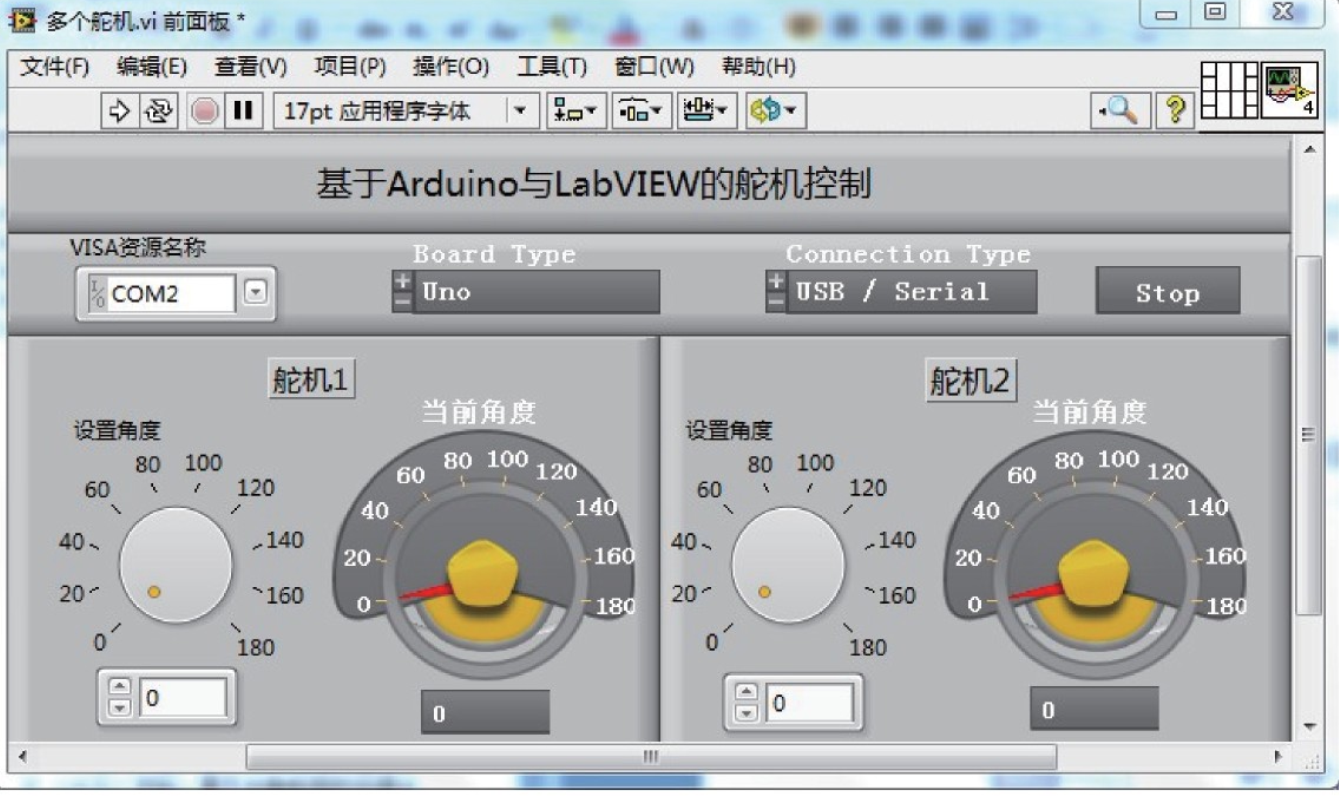This screenshot has height=803, width=1339.
Task: Open the Distribute Objects toolbar menu
Action: (x=642, y=110)
